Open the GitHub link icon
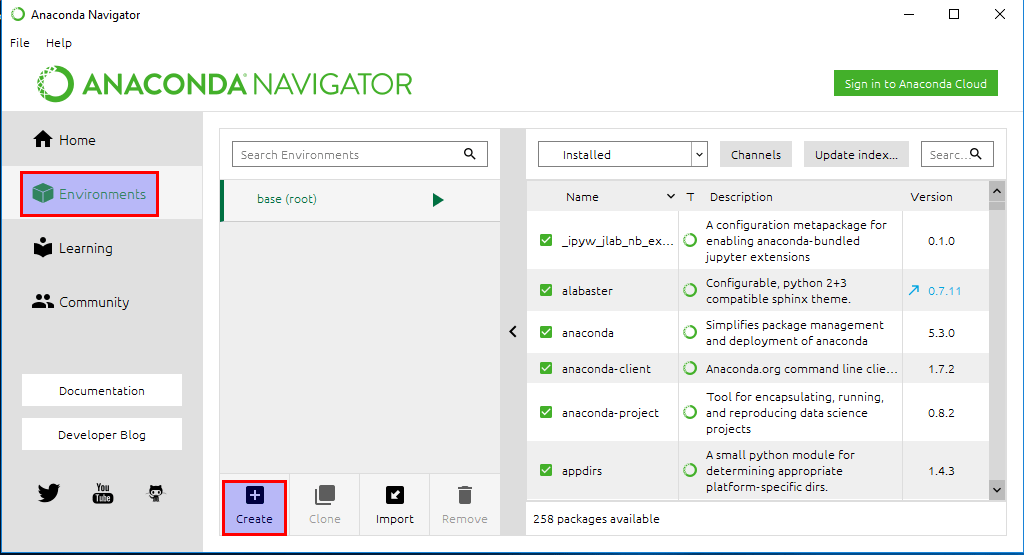 [155, 493]
